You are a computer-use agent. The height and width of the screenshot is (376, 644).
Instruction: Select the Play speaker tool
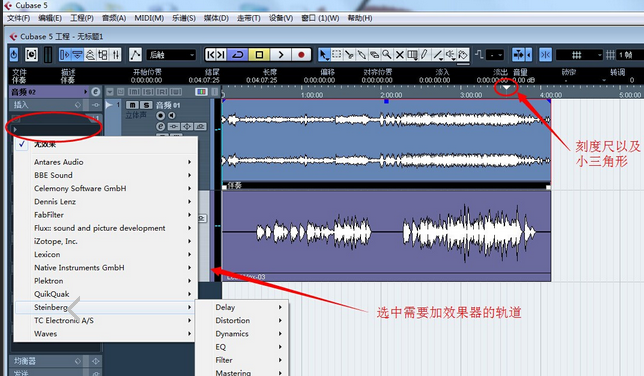(451, 55)
